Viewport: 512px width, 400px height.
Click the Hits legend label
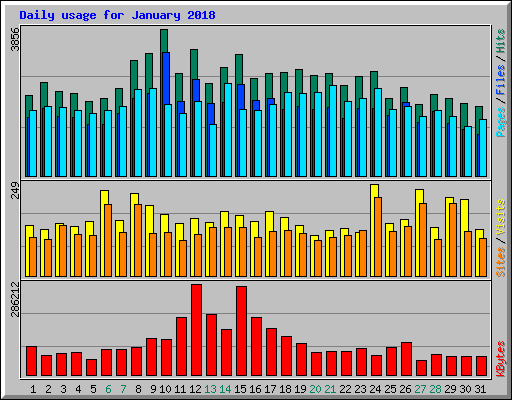tap(500, 41)
